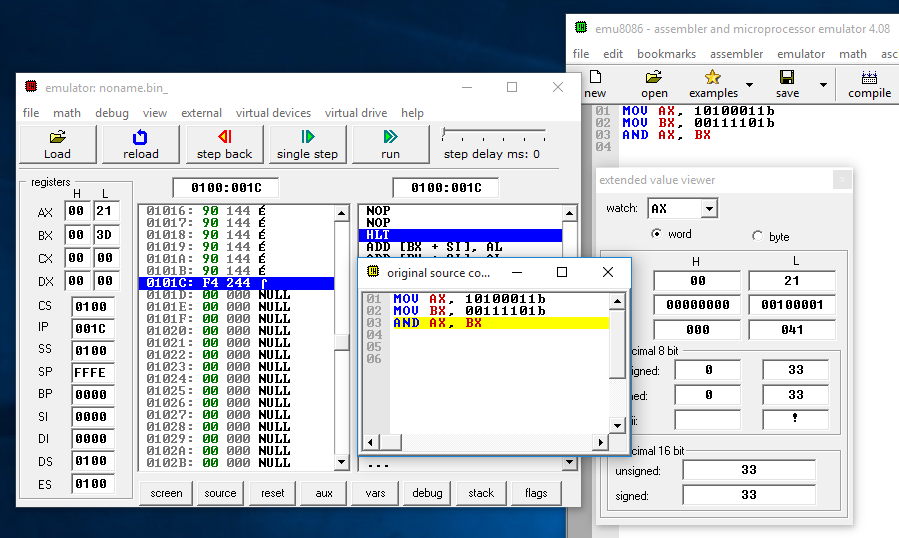Open the virtual devices menu

tap(273, 113)
